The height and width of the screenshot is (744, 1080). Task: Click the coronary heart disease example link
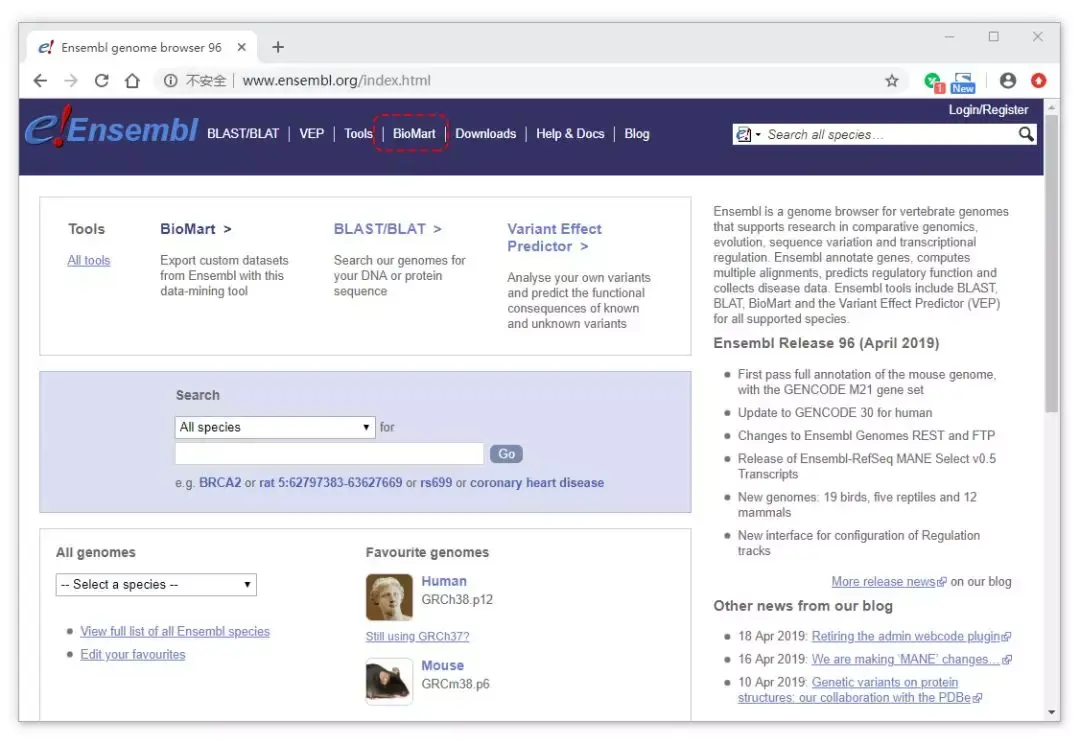point(537,483)
